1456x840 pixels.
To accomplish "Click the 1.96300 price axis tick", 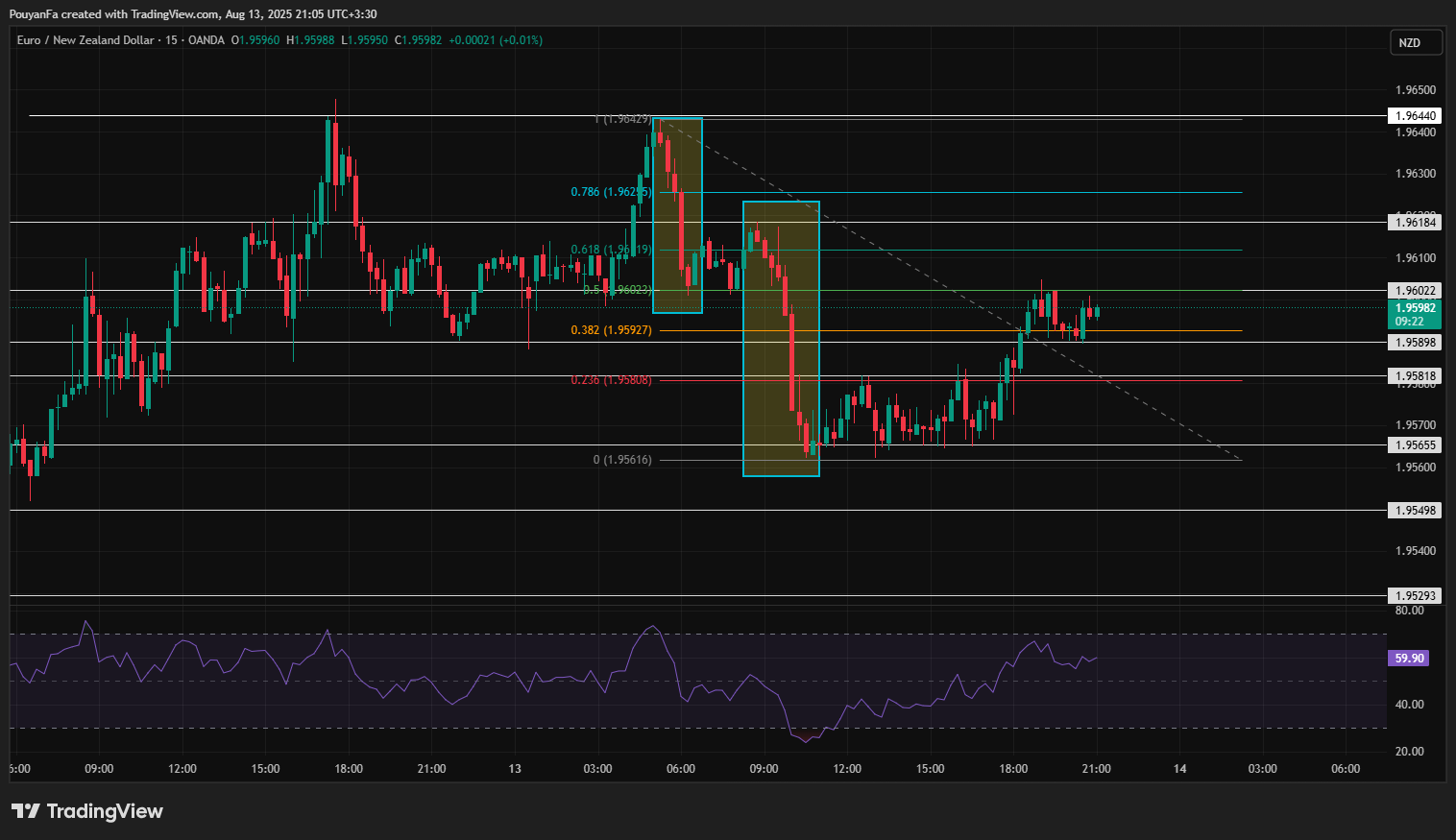I will click(1416, 174).
